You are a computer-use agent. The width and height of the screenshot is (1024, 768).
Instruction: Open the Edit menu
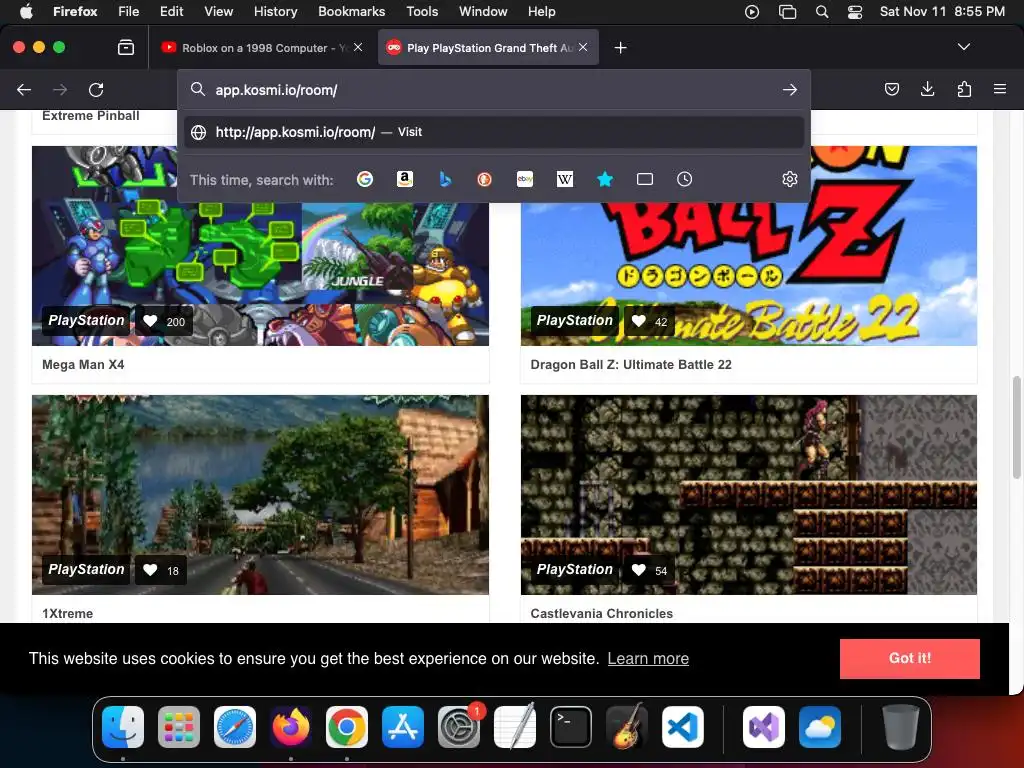(x=171, y=11)
